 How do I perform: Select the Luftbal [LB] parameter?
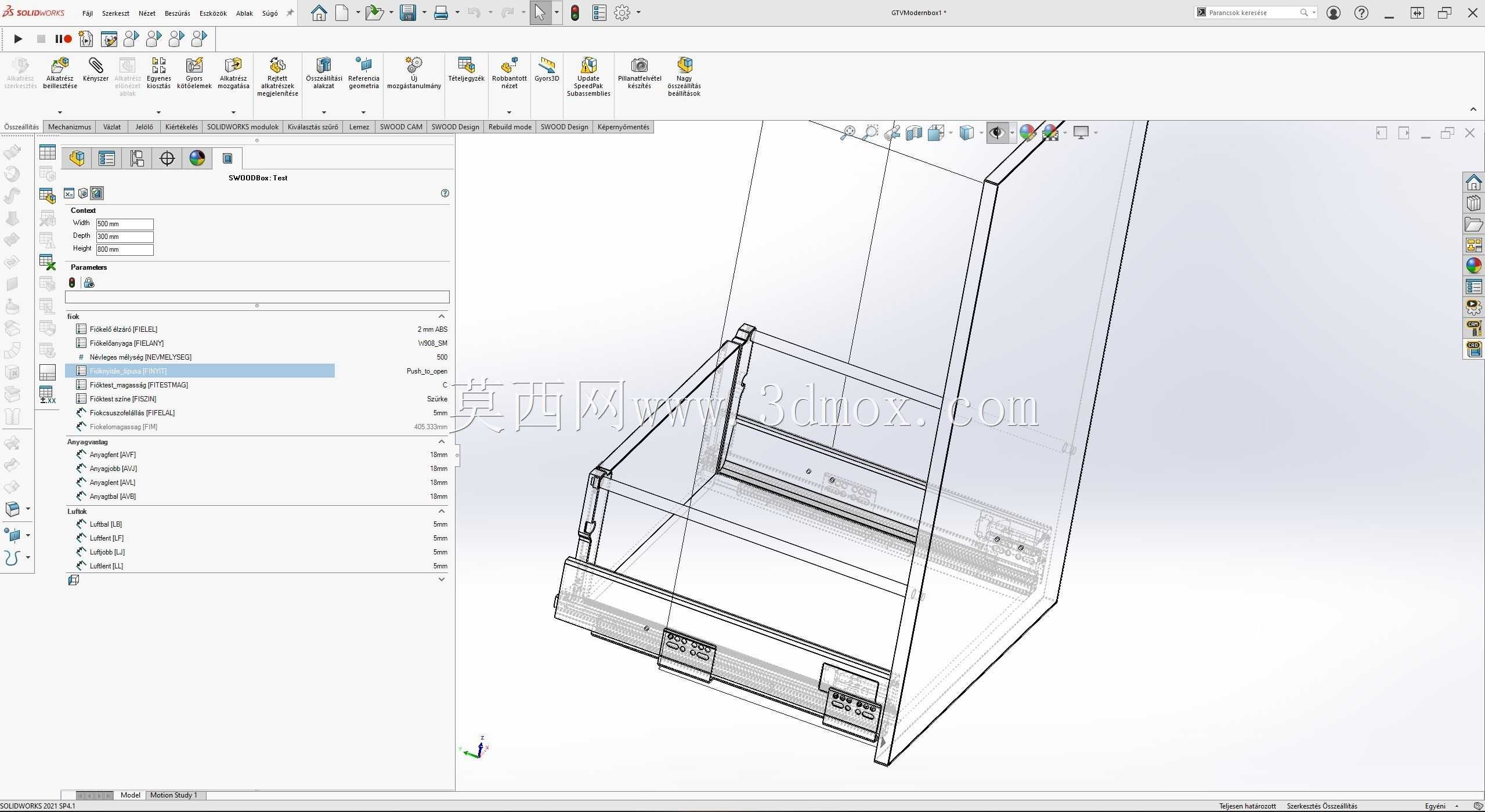coord(257,524)
